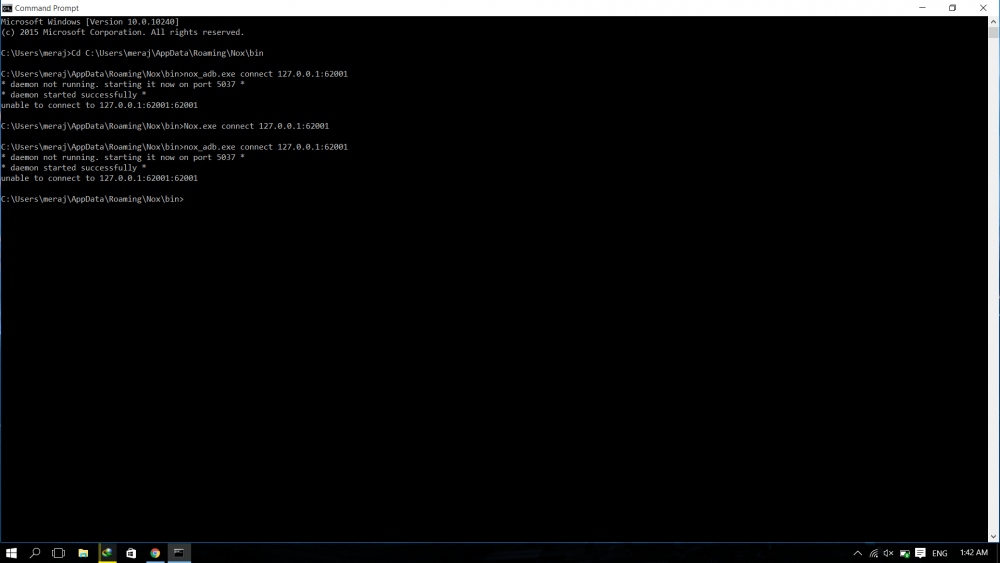The image size is (1000, 563).
Task: Click first 'daemon not running' message line
Action: pos(122,84)
